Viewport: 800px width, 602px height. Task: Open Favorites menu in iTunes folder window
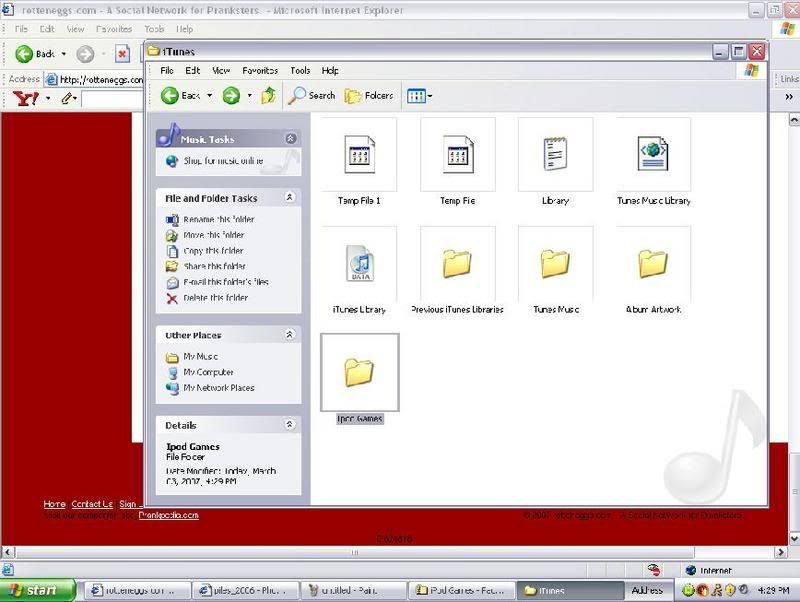coord(260,70)
